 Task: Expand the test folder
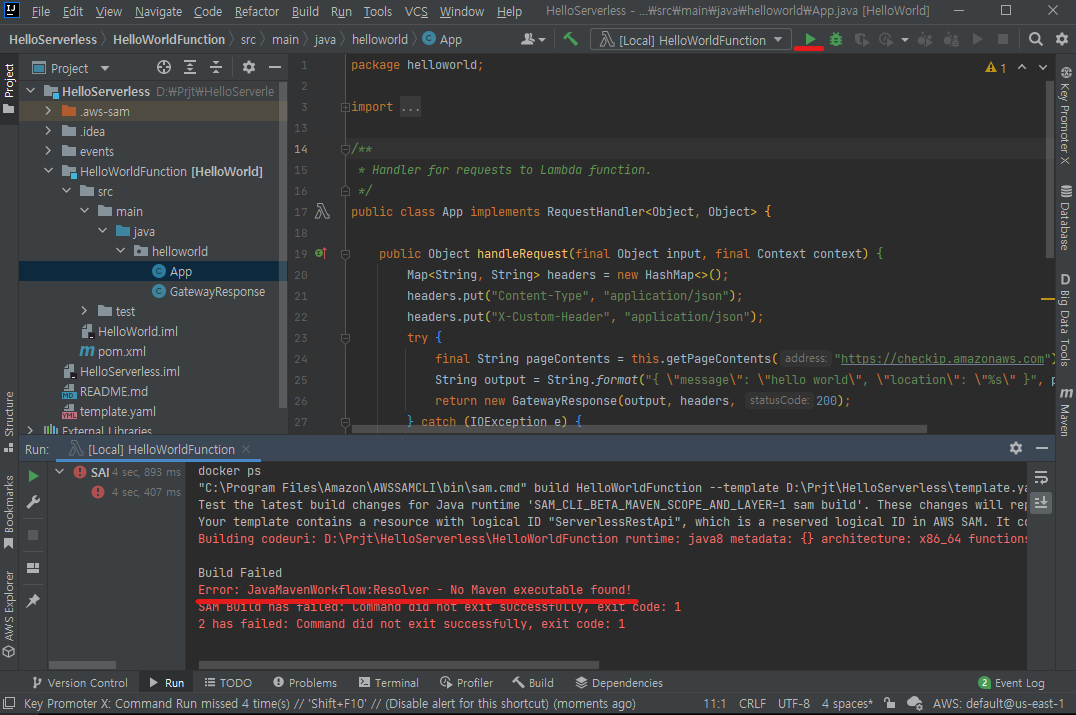(84, 311)
